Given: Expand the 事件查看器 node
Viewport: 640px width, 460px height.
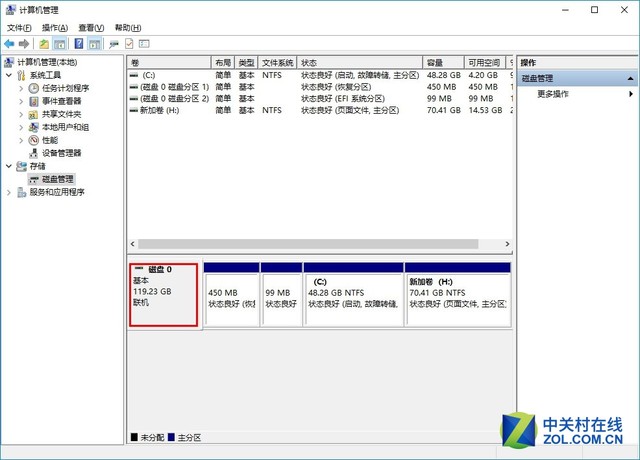Looking at the screenshot, I should (x=21, y=101).
